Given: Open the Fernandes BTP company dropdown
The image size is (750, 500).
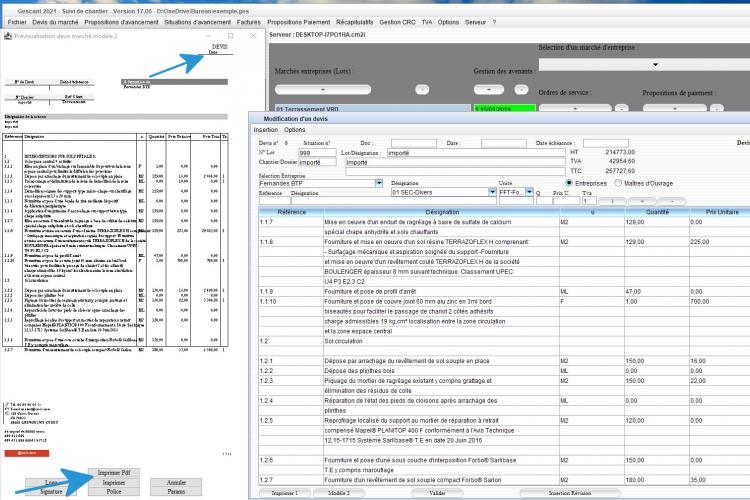Looking at the screenshot, I should [379, 183].
